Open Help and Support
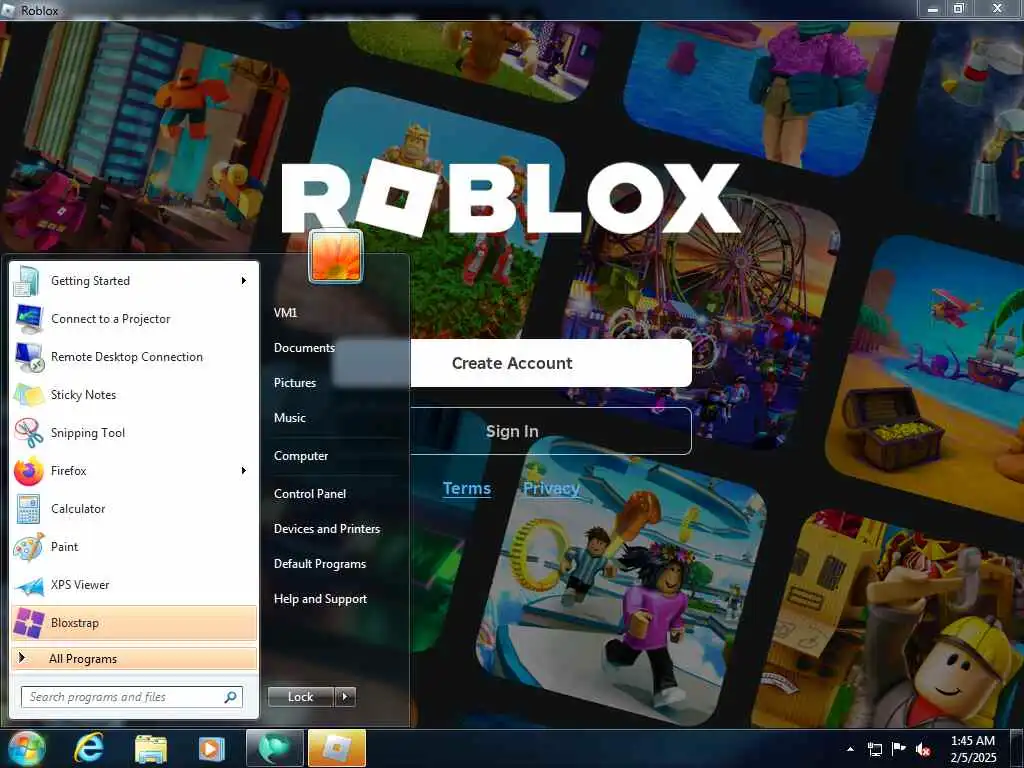Viewport: 1024px width, 768px height. tap(320, 599)
